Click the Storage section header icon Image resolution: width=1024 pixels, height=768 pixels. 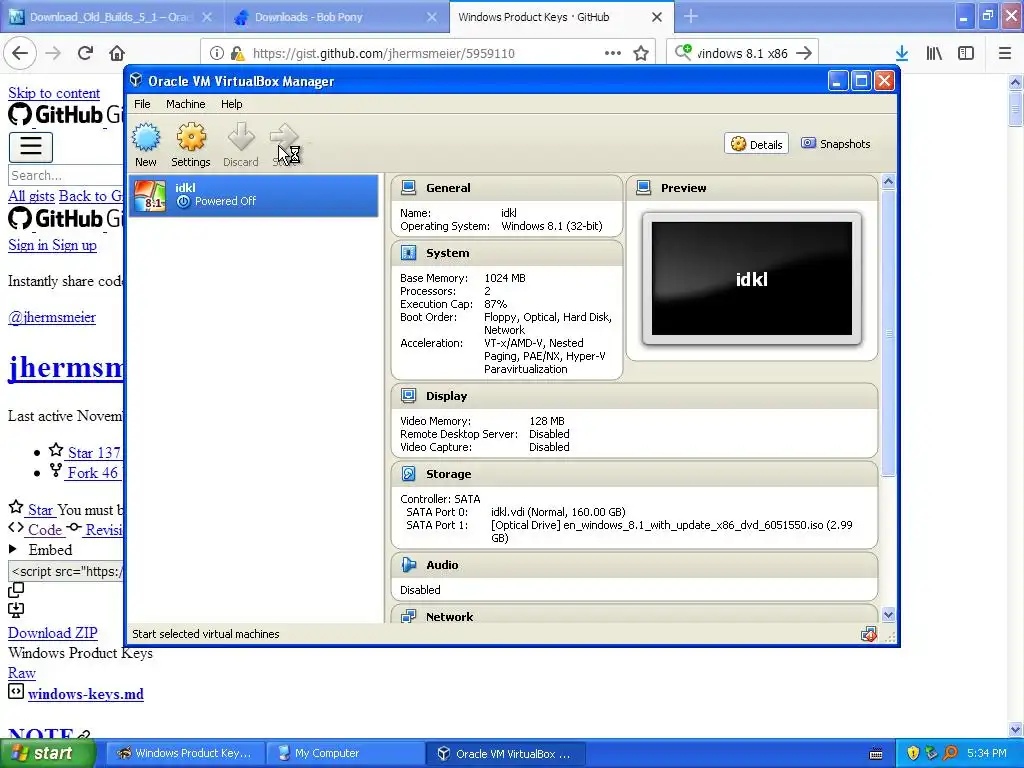(409, 473)
